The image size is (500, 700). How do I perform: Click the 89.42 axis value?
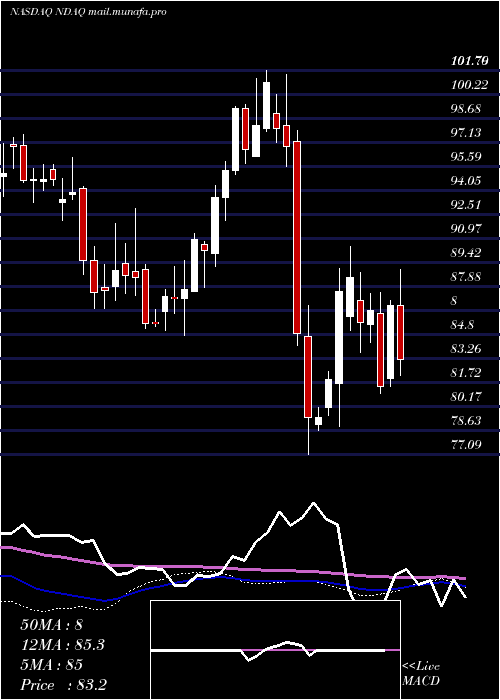click(466, 253)
